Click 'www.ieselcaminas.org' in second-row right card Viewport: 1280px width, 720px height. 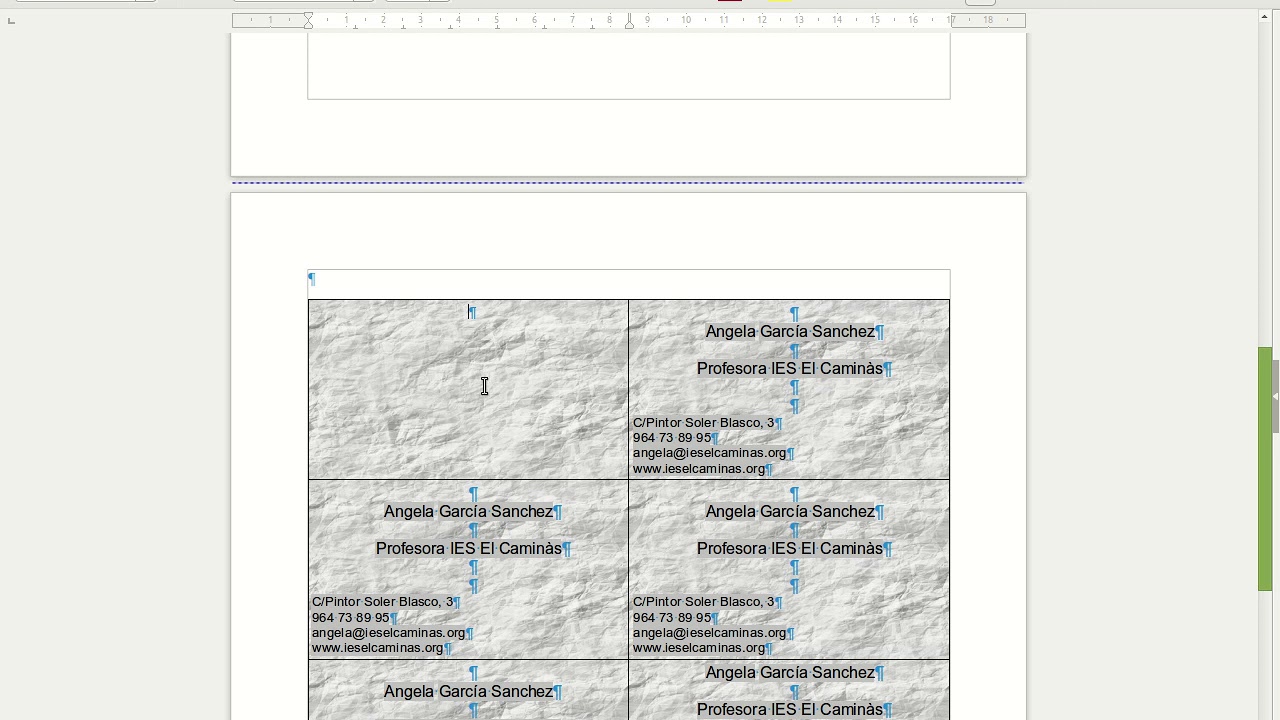698,648
